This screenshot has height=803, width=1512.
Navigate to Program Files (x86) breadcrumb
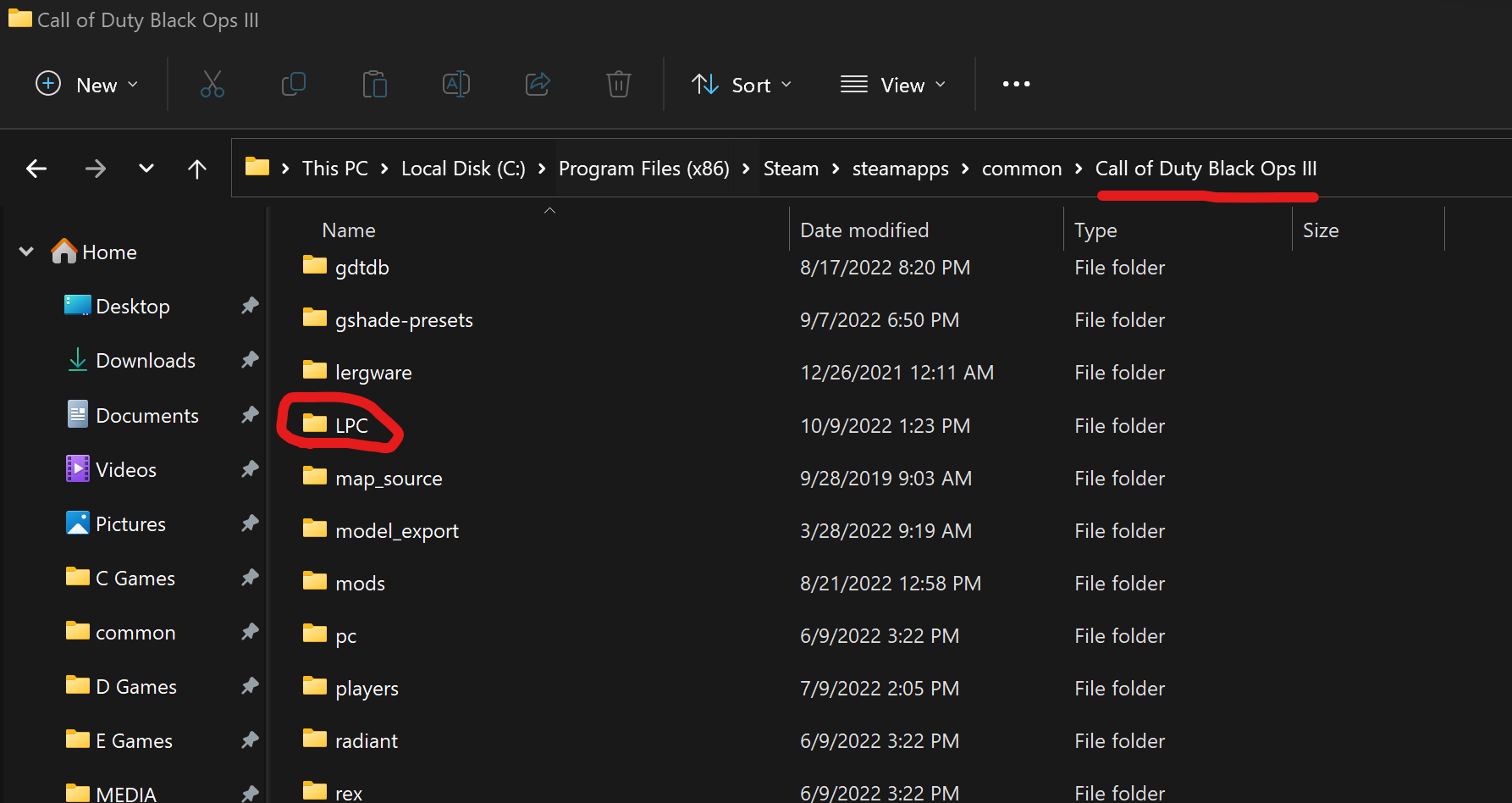(644, 169)
